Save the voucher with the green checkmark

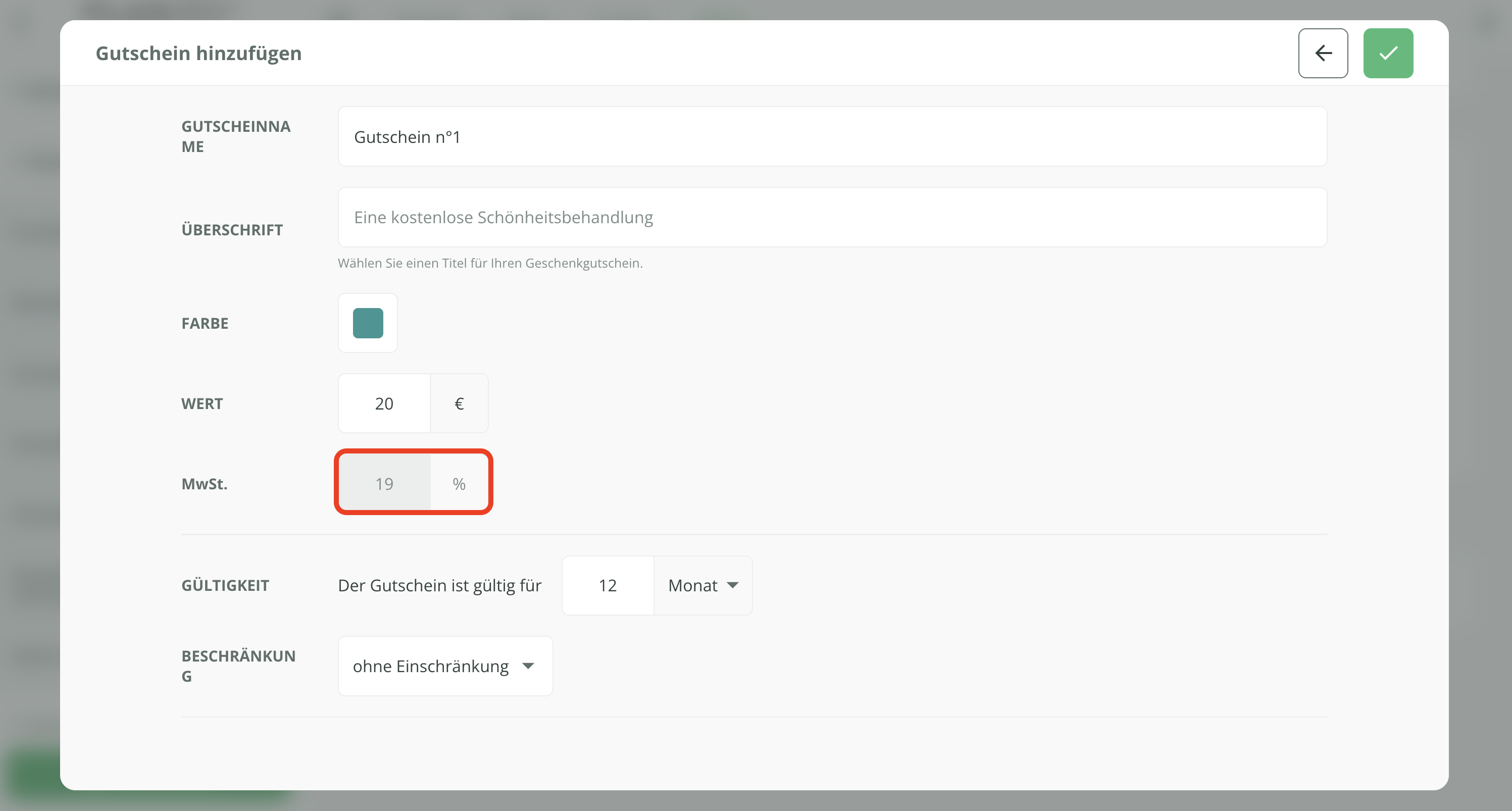pyautogui.click(x=1388, y=53)
